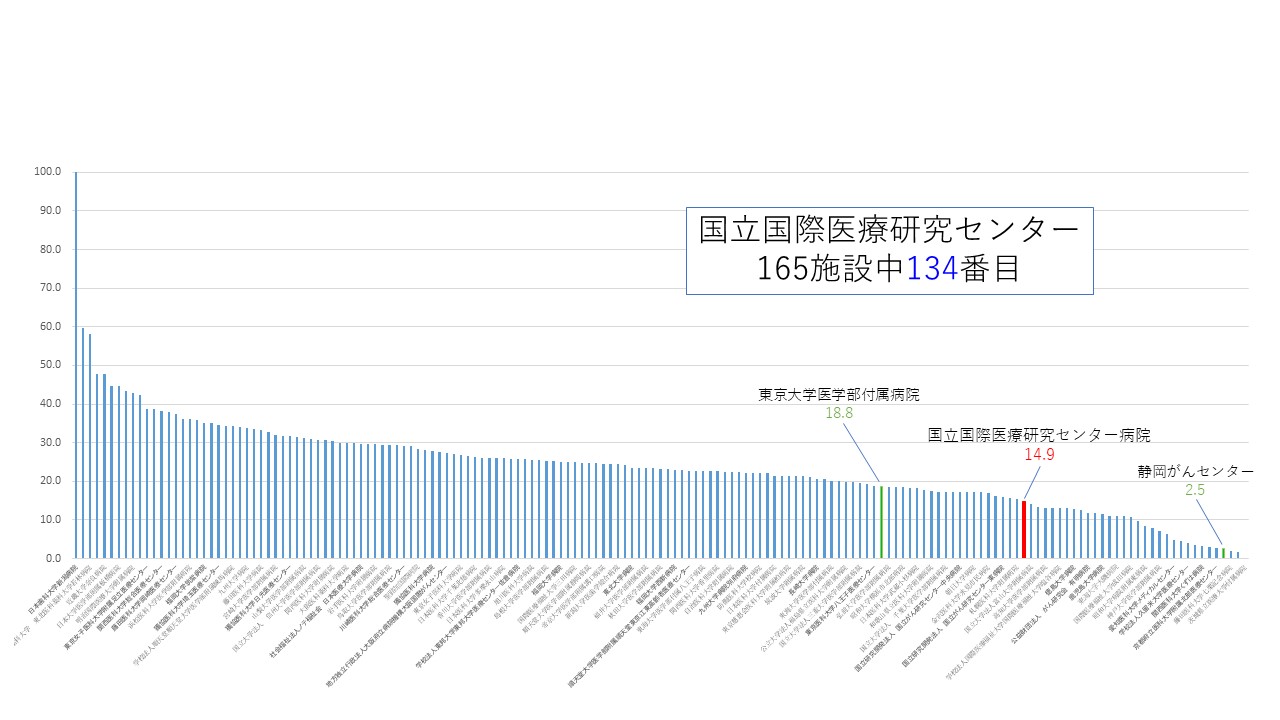Select the red data value 14.9
This screenshot has width=1280, height=720.
(x=1038, y=454)
